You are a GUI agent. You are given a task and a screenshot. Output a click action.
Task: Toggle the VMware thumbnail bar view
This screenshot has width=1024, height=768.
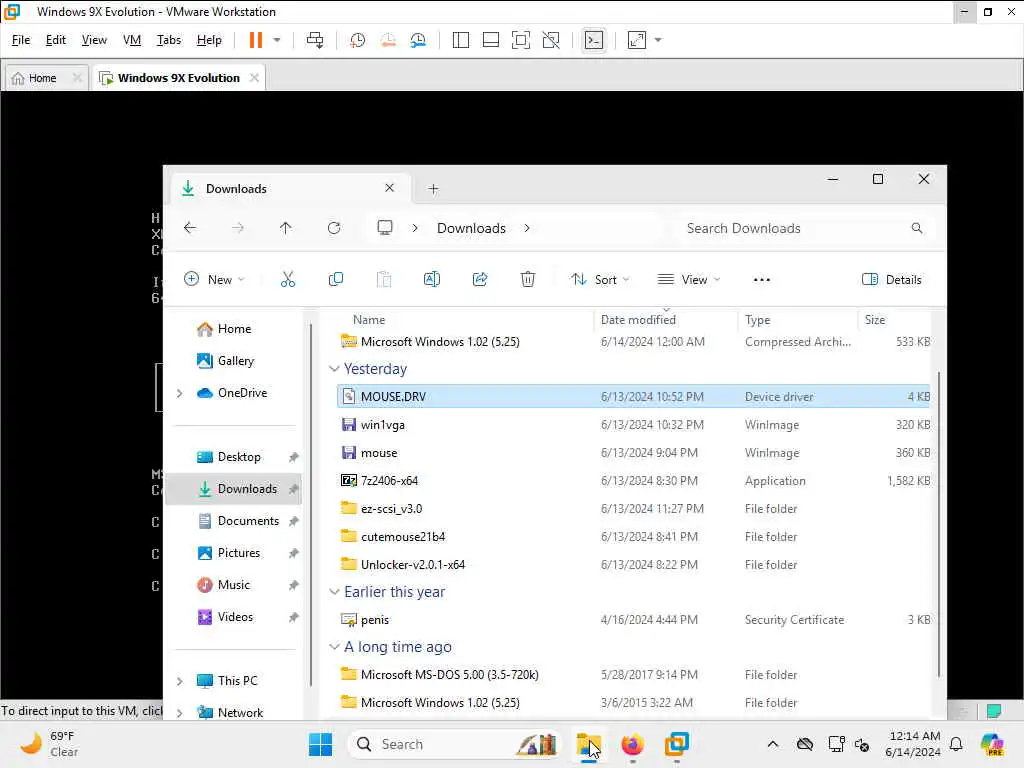click(490, 40)
